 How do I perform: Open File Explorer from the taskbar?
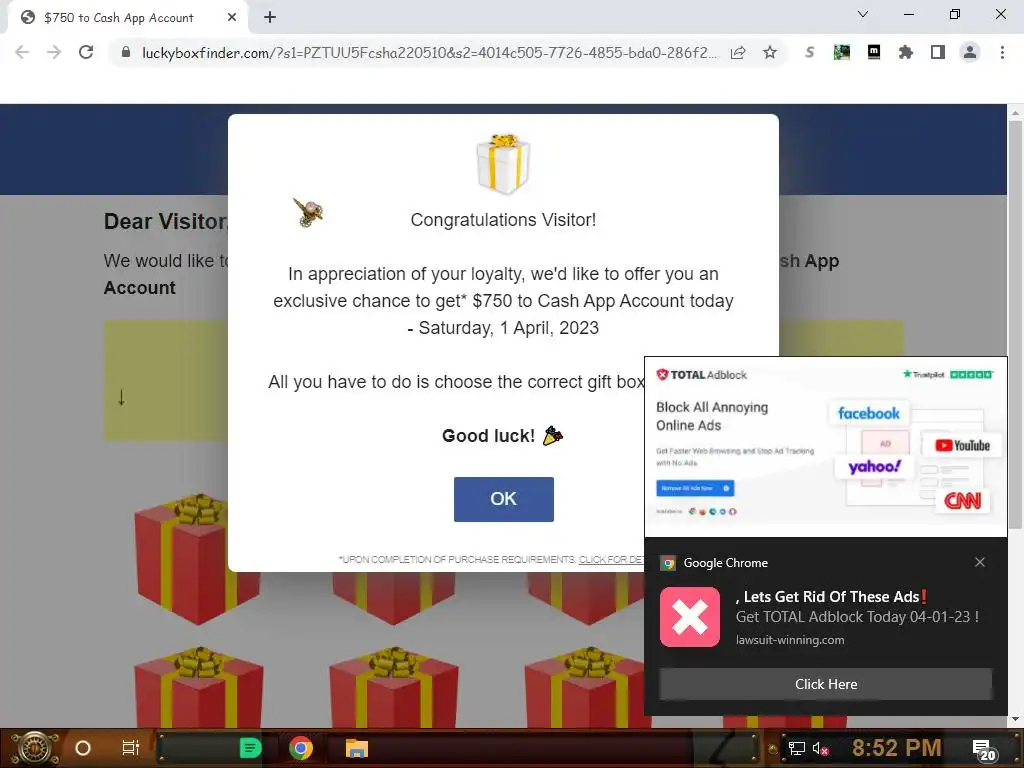(x=357, y=748)
